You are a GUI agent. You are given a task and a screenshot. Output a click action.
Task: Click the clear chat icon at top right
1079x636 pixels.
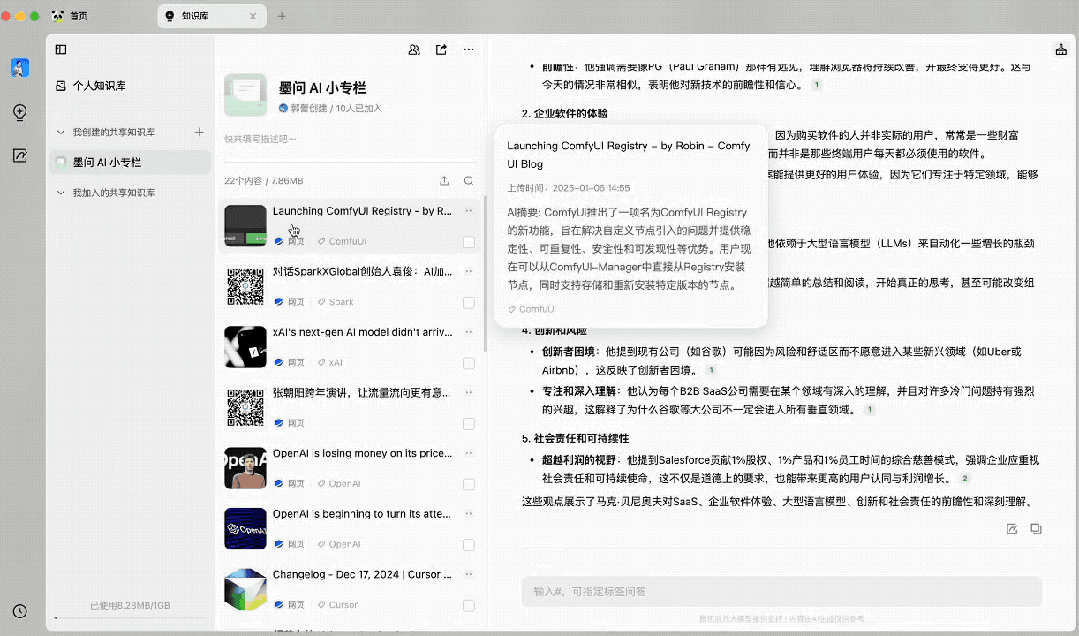1061,50
